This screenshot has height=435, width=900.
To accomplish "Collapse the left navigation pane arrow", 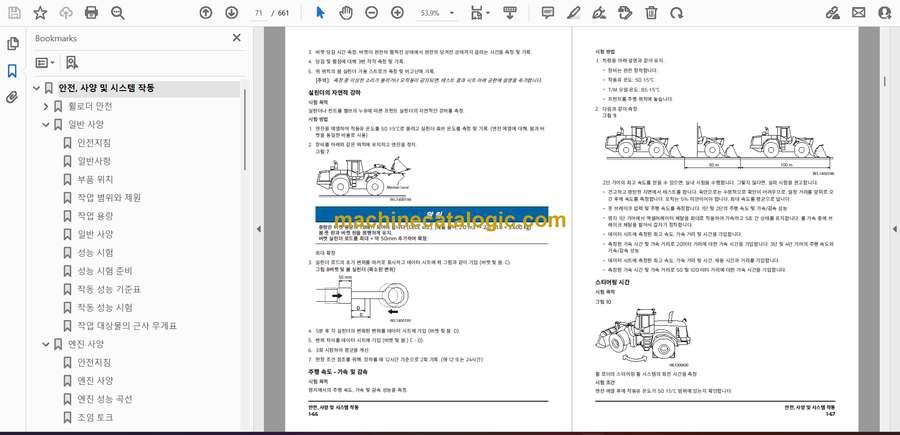I will [x=258, y=229].
